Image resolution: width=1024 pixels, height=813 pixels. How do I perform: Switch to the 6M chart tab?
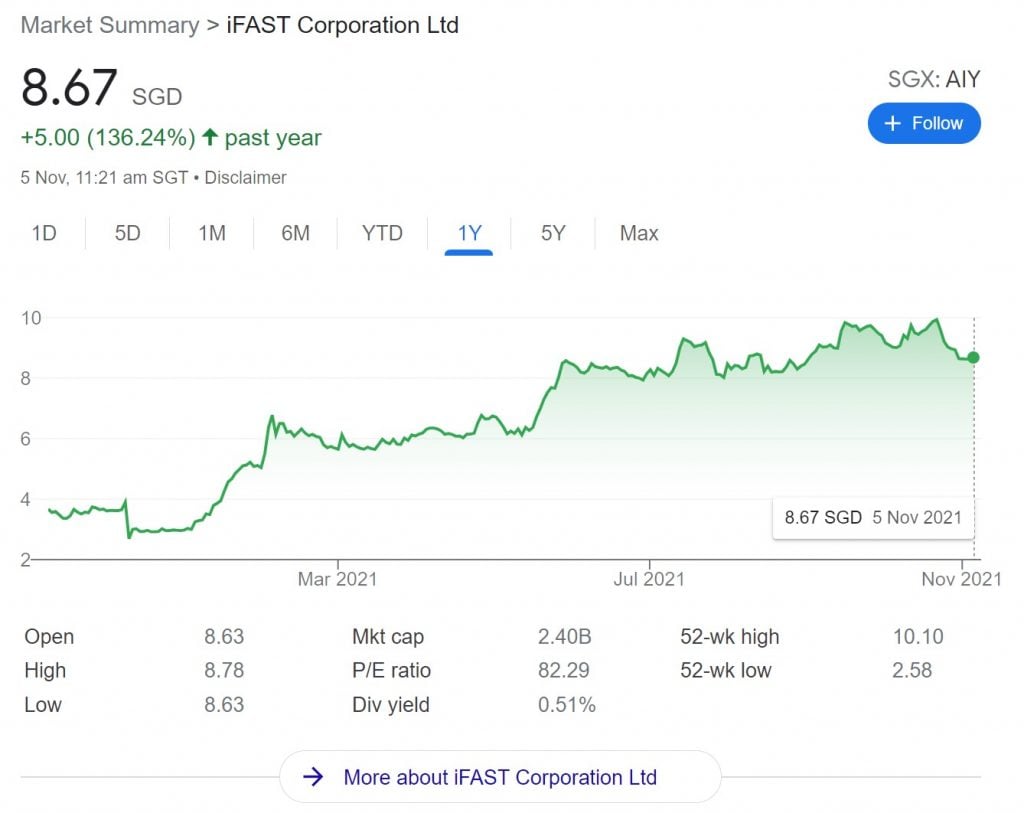295,233
